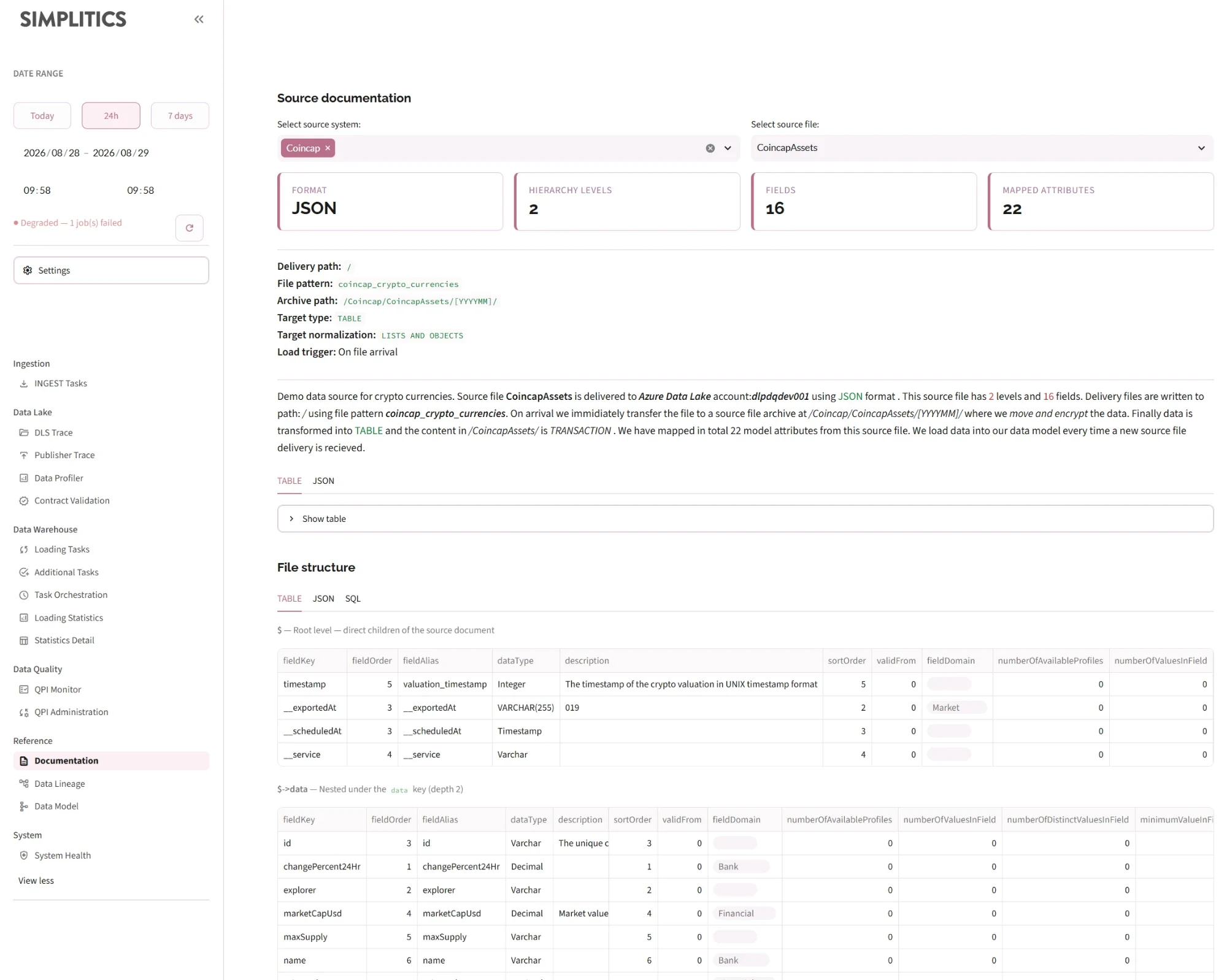Click the System Health shield icon
Image resolution: width=1227 pixels, height=980 pixels.
click(x=24, y=856)
